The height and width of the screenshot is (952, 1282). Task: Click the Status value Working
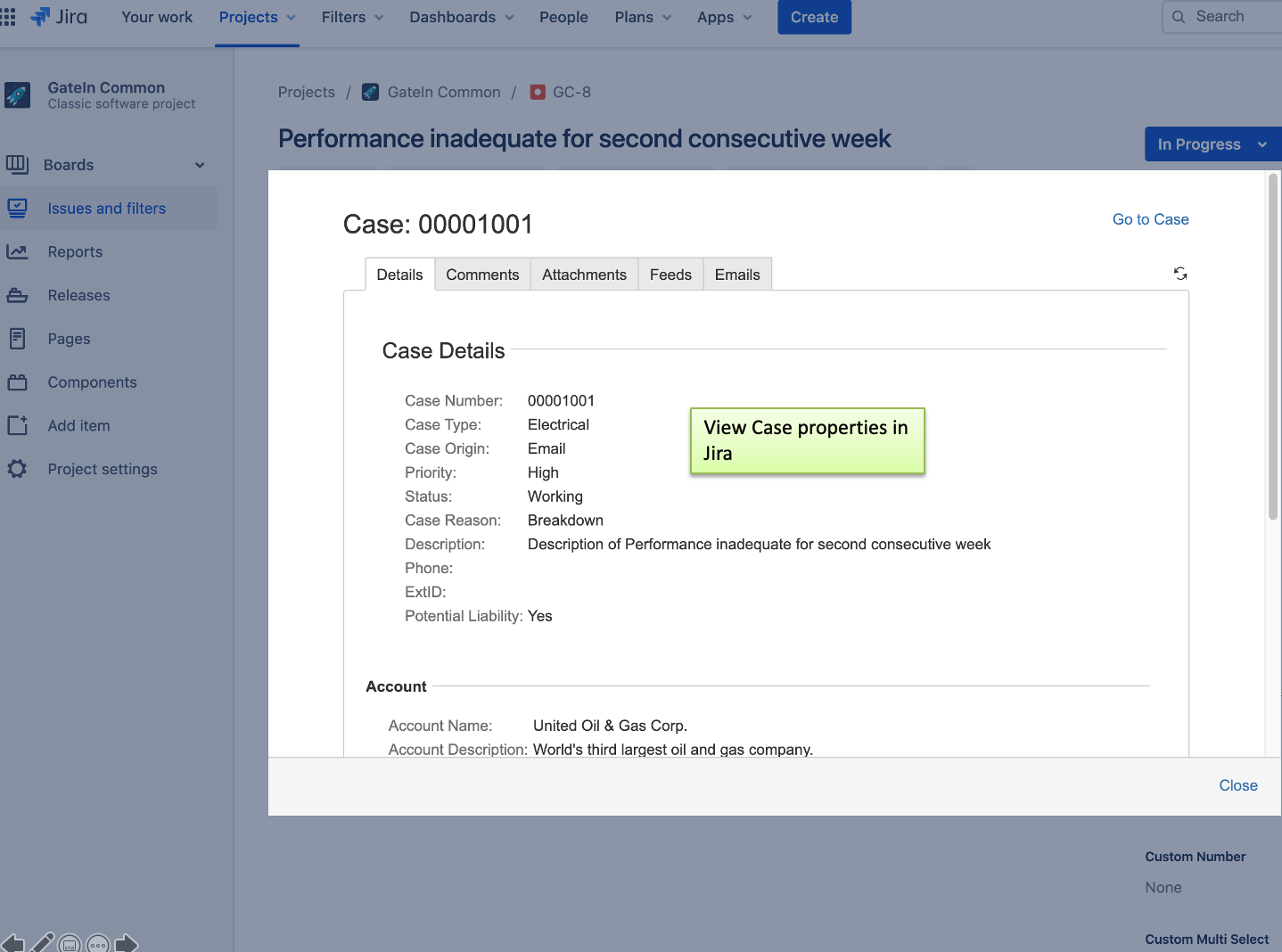tap(555, 497)
